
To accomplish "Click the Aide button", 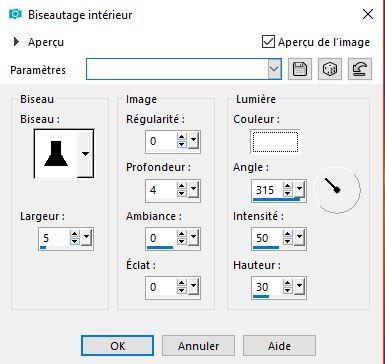I will [279, 346].
